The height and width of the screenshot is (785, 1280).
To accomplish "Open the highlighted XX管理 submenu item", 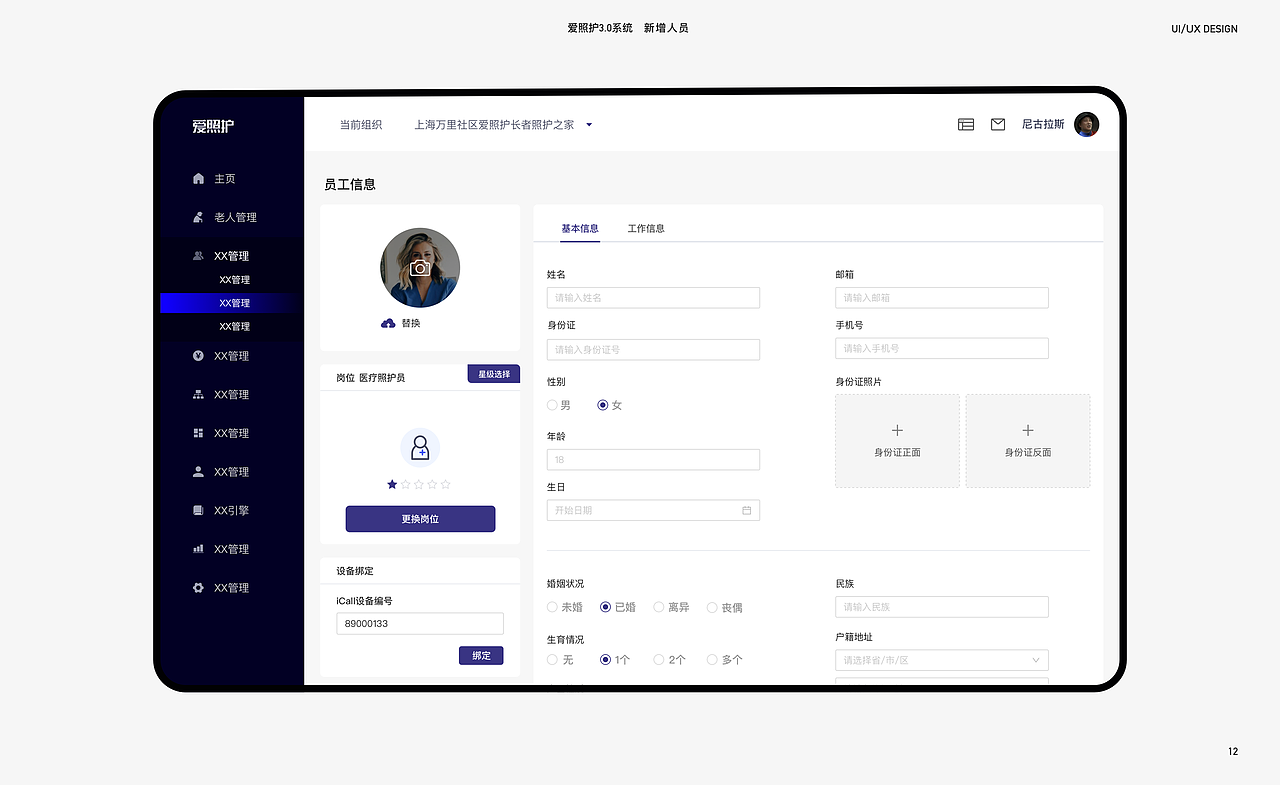I will click(232, 302).
